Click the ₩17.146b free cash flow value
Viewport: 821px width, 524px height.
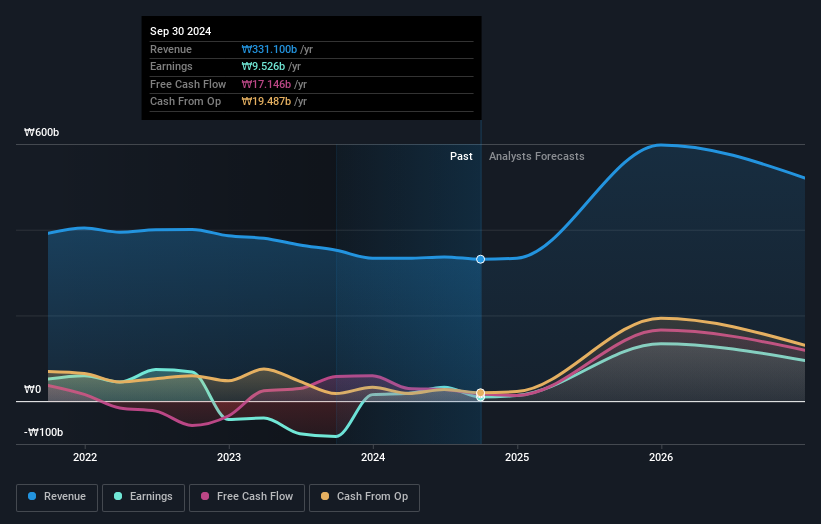click(x=266, y=84)
